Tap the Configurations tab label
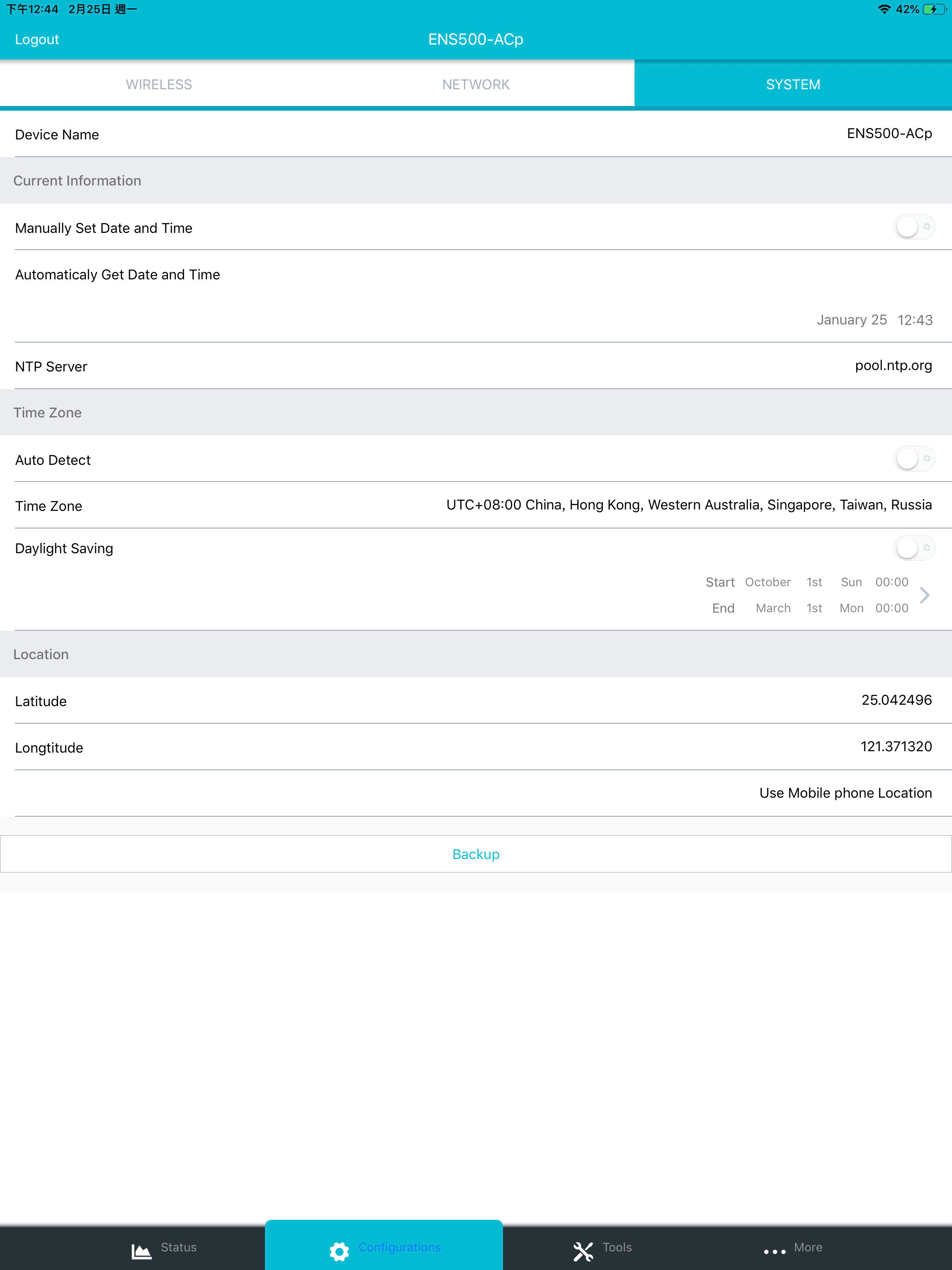 tap(400, 1247)
